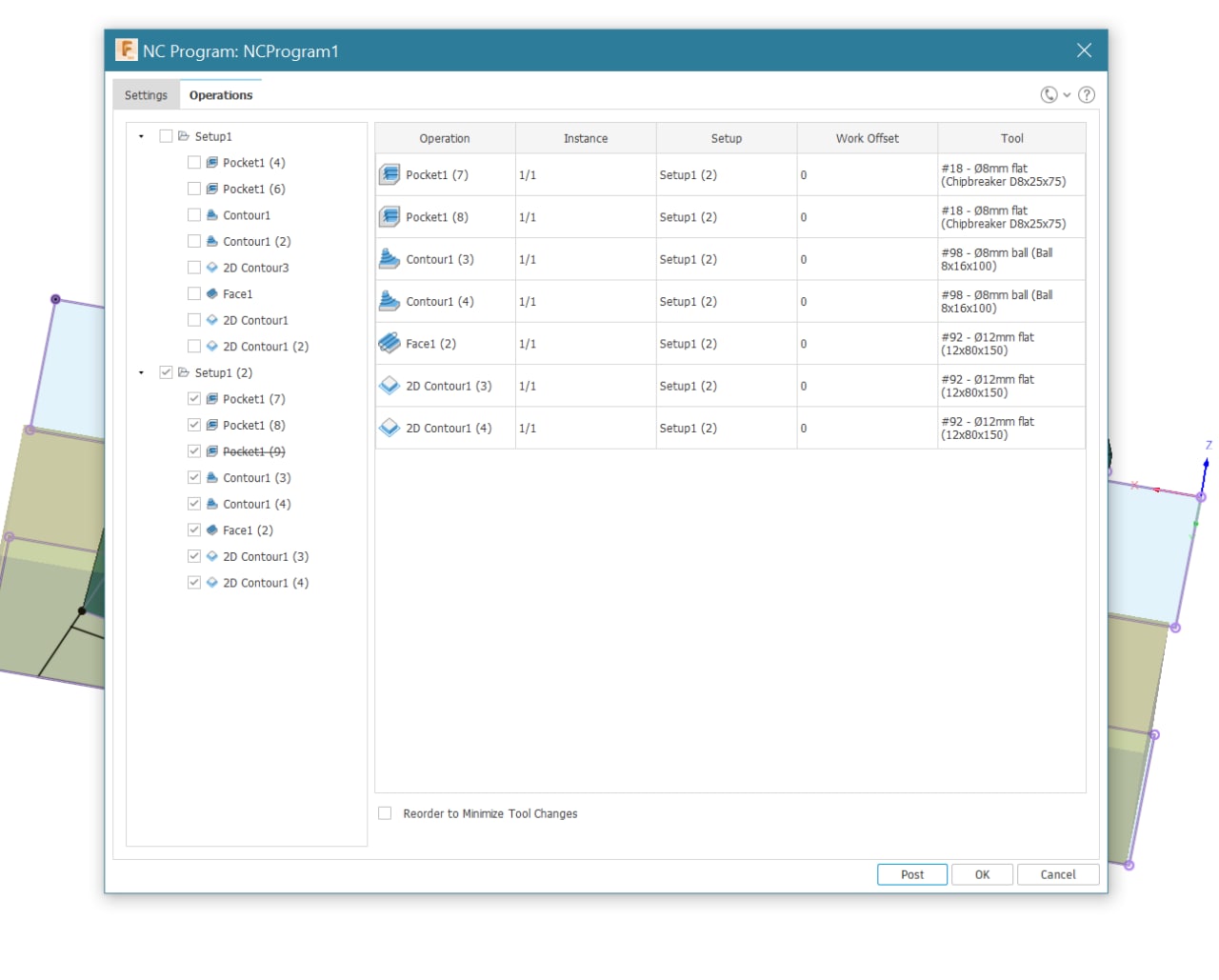Enable the 2D Contour3 checkbox
Viewport: 1219px width, 980px height.
[194, 268]
